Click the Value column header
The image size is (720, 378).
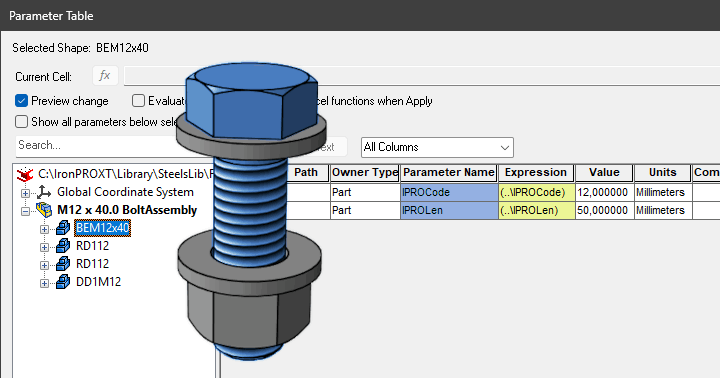click(604, 173)
